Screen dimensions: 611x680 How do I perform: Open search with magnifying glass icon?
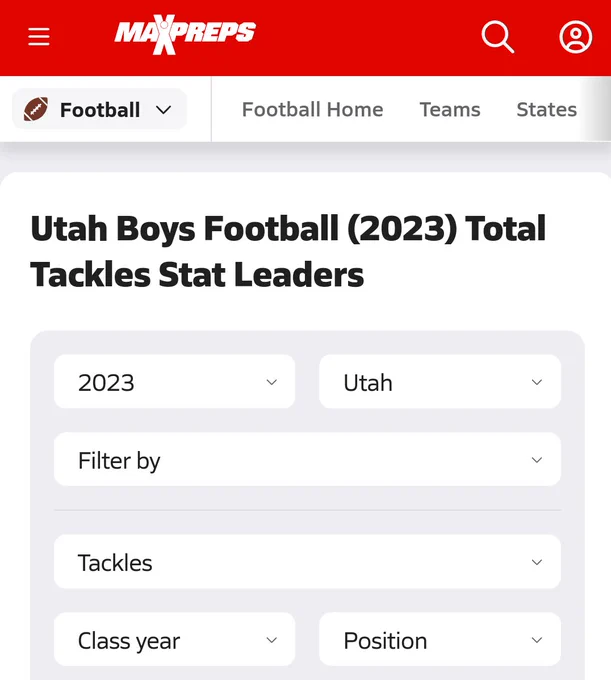498,37
